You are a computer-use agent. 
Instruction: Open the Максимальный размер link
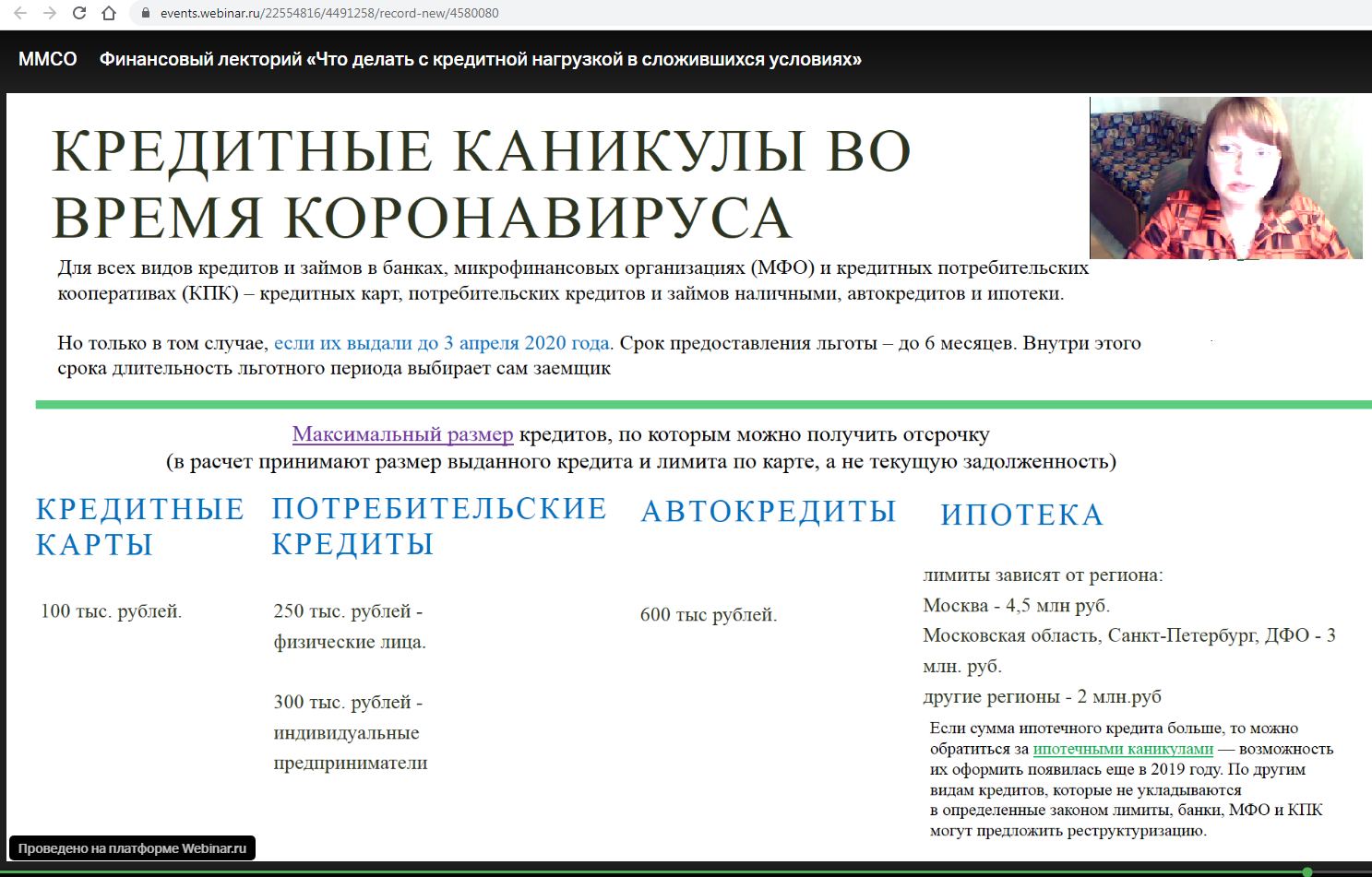coord(402,434)
